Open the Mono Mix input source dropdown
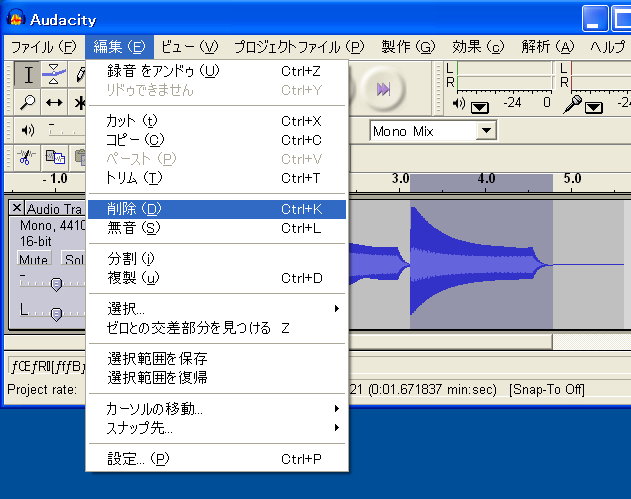The height and width of the screenshot is (499, 631). [x=486, y=130]
